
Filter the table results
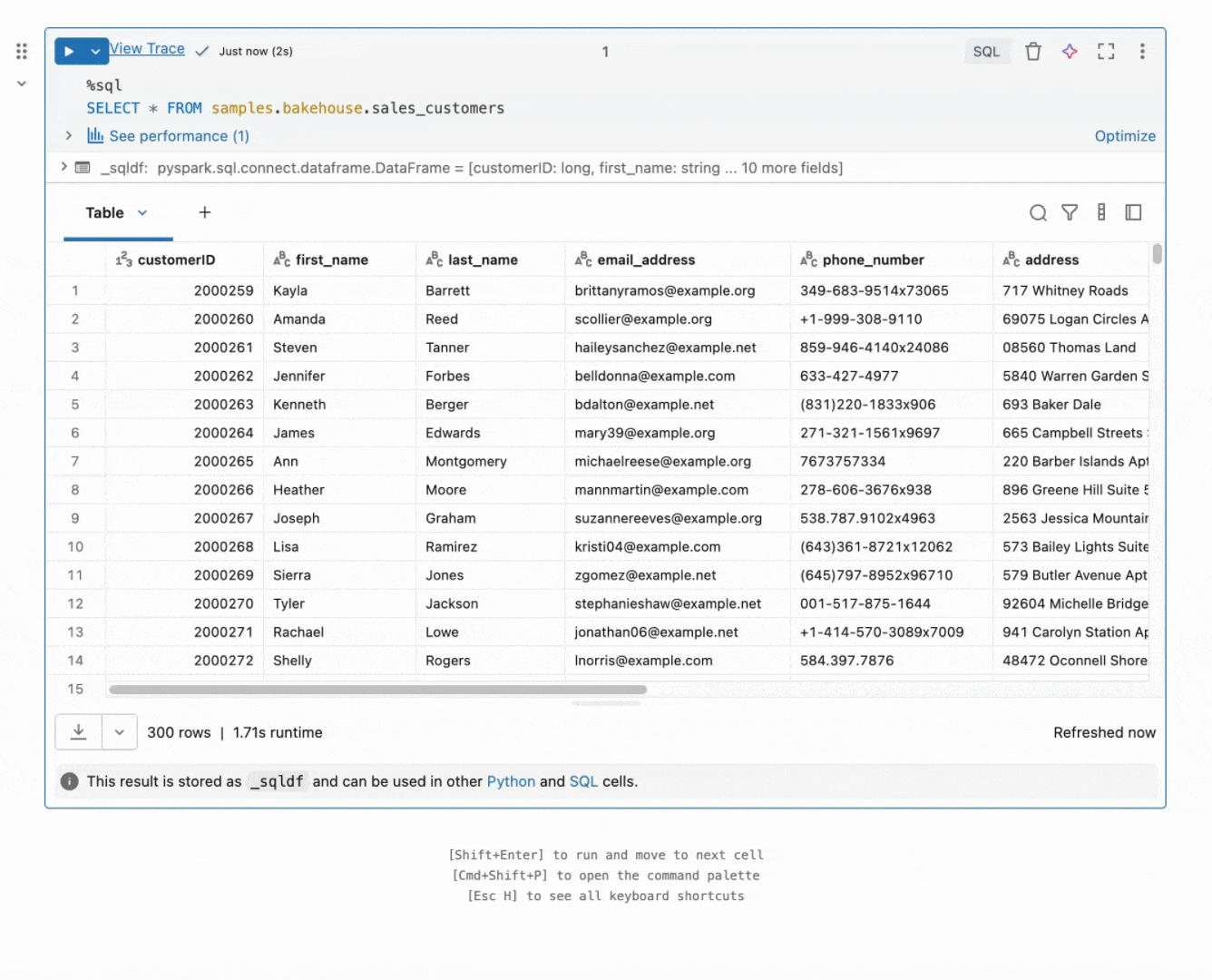tap(1070, 212)
